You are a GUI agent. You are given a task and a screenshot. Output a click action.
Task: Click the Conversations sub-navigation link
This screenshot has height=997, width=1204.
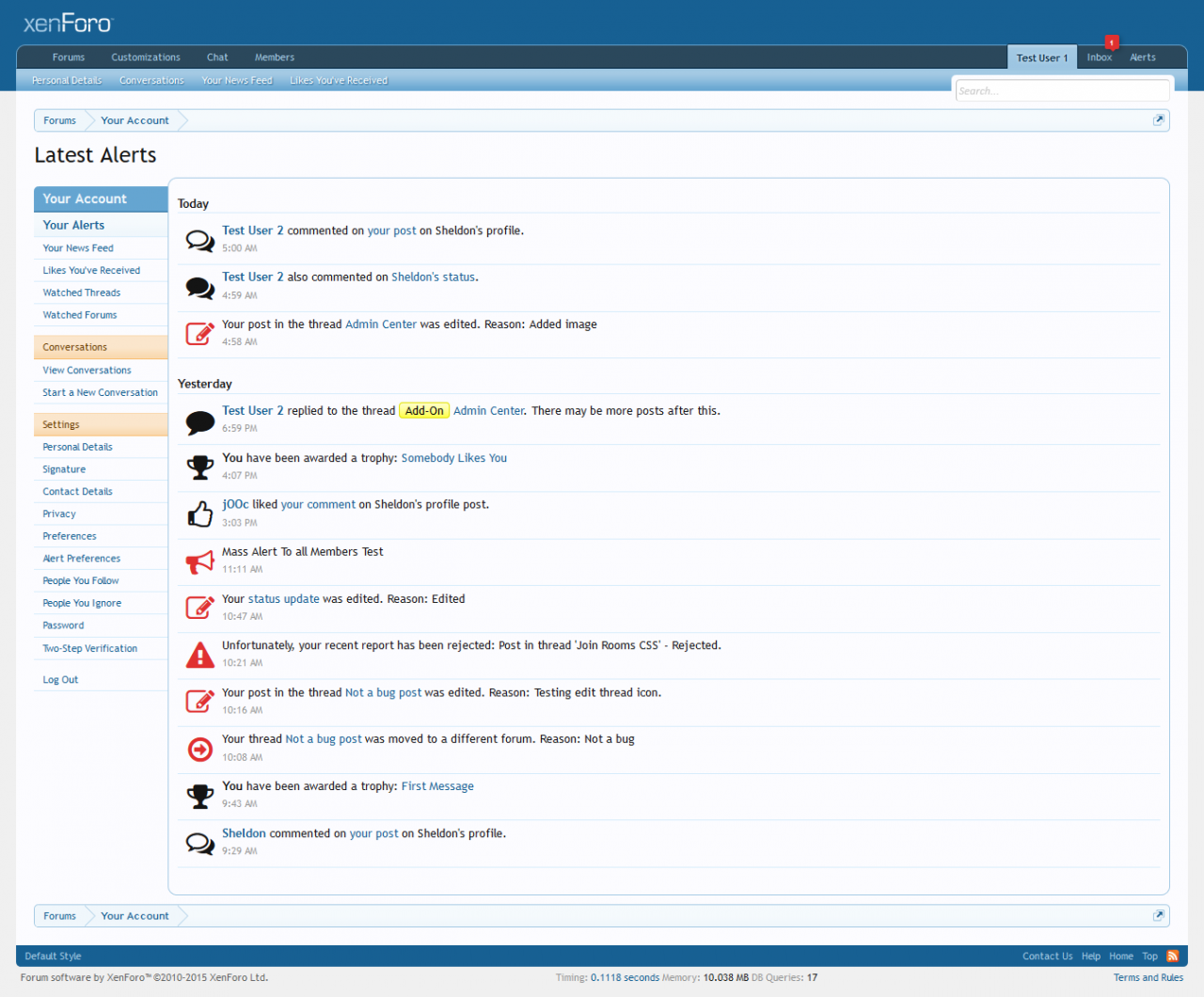[151, 81]
